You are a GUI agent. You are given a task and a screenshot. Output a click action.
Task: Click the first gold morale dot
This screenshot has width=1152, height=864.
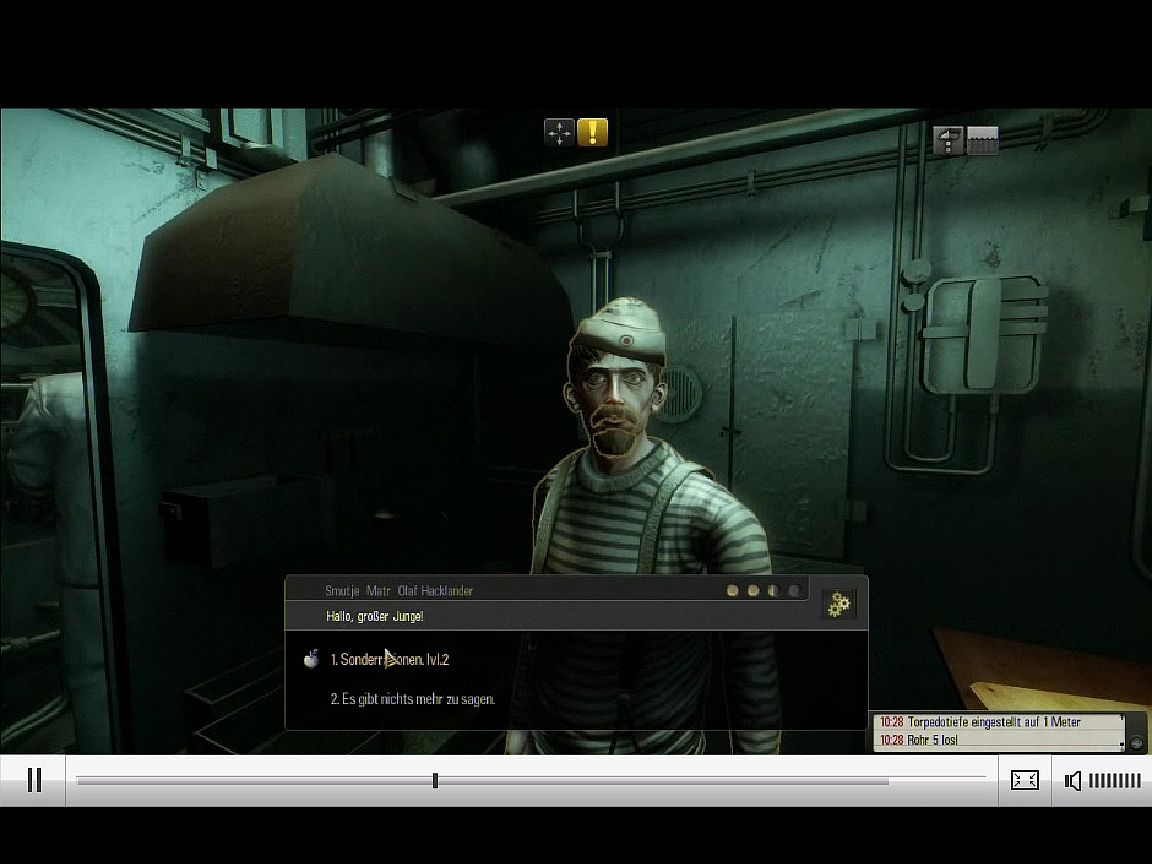(x=732, y=591)
